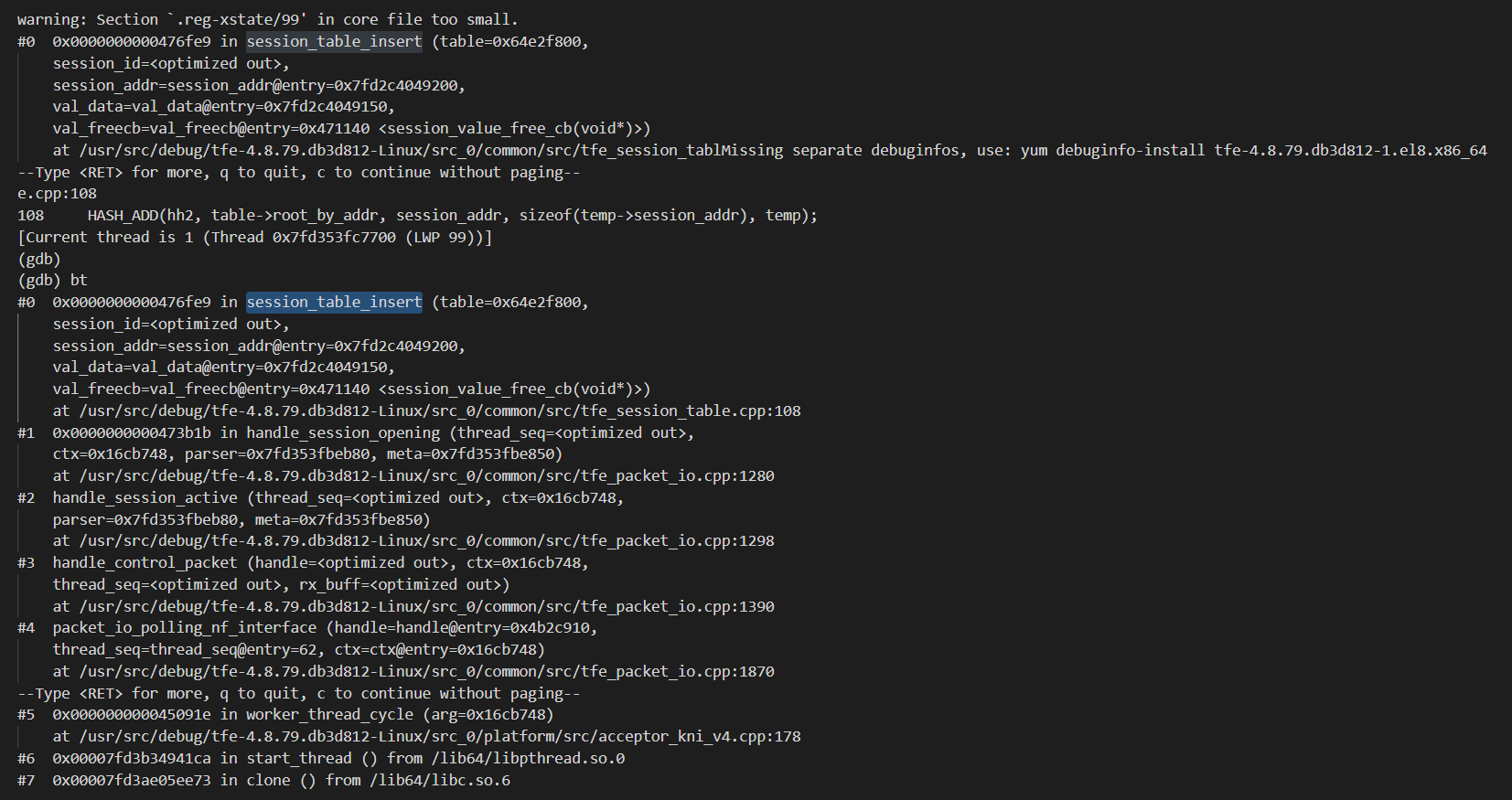This screenshot has height=800, width=1512.
Task: Click the tfe_packet_io.cpp:1390 file path
Action: pos(426,607)
